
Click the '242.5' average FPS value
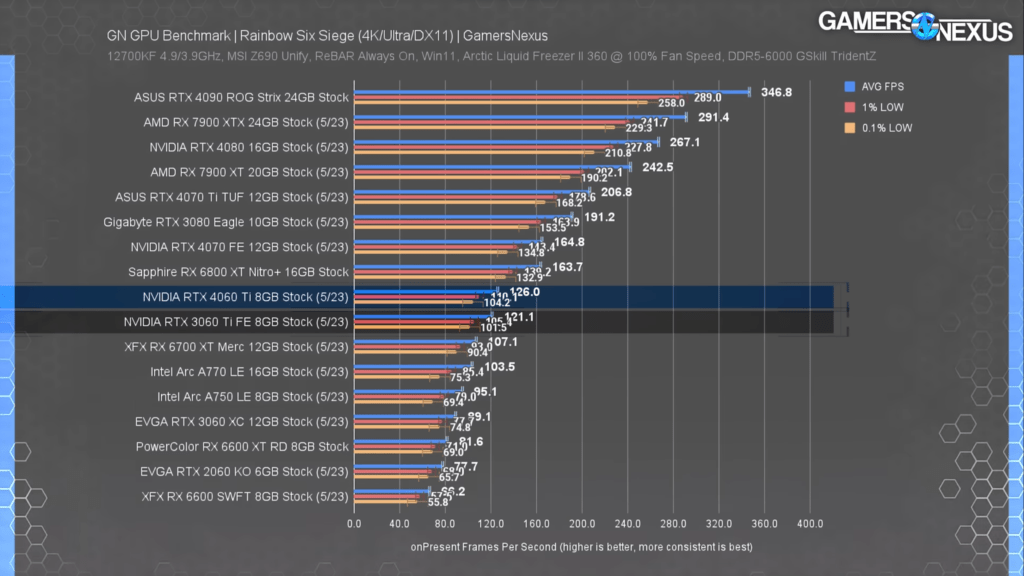pos(658,167)
